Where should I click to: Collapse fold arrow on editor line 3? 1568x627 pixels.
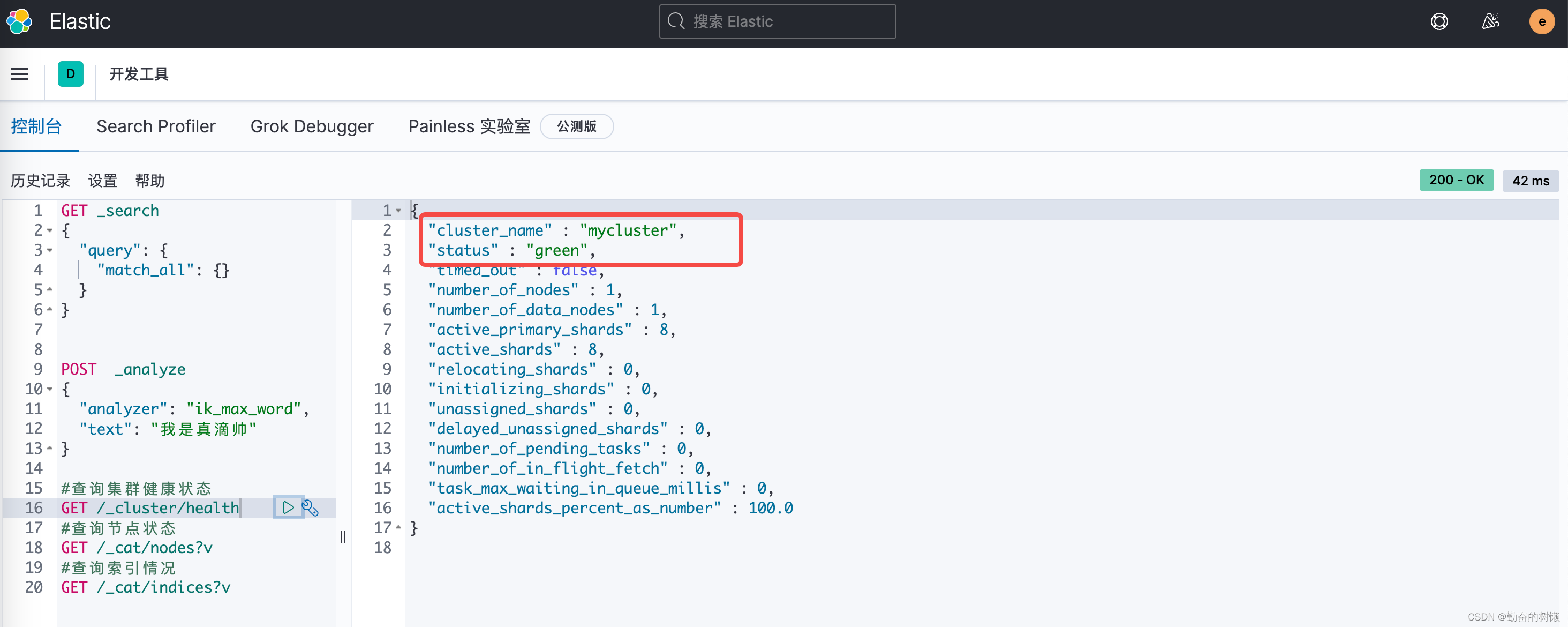point(50,251)
